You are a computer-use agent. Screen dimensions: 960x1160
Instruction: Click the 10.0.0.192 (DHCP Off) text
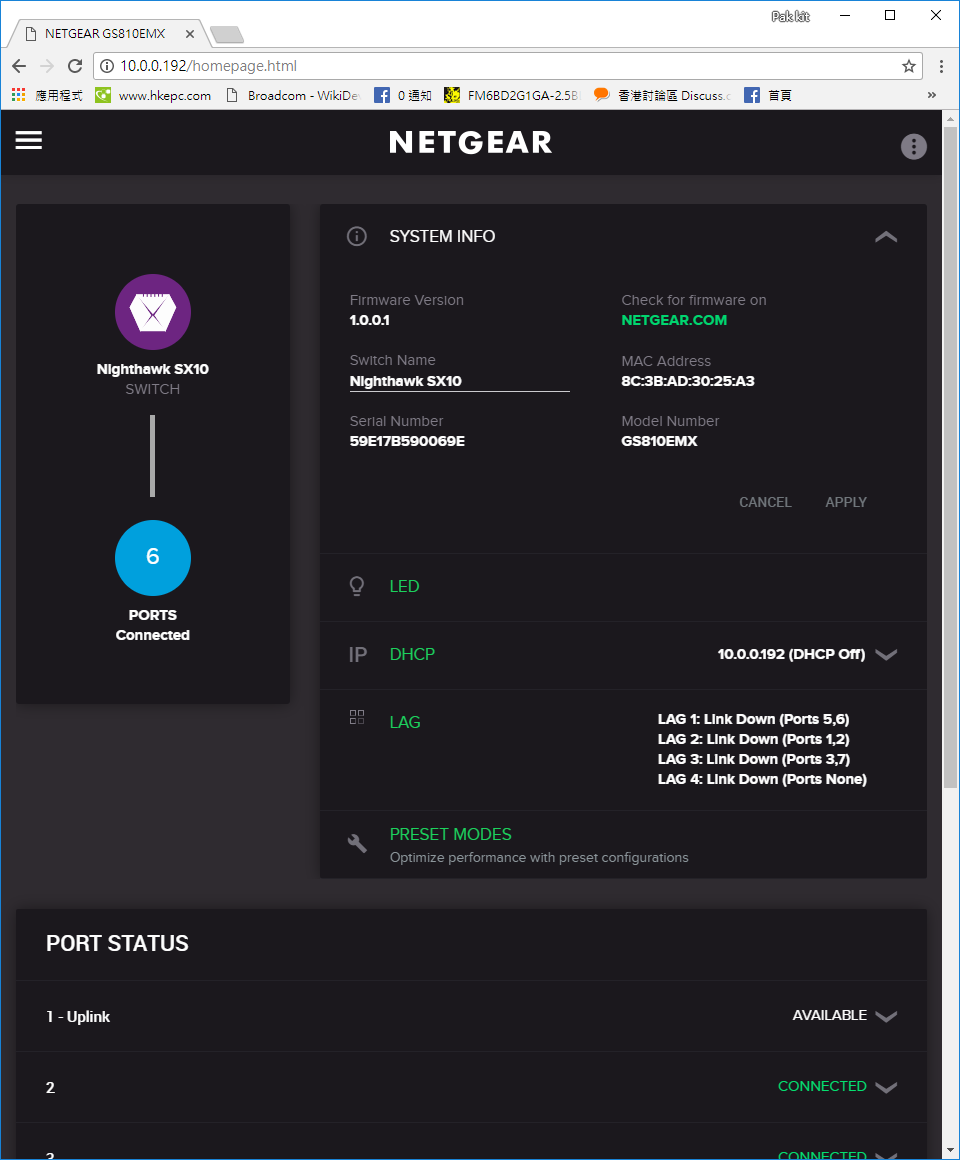(791, 654)
